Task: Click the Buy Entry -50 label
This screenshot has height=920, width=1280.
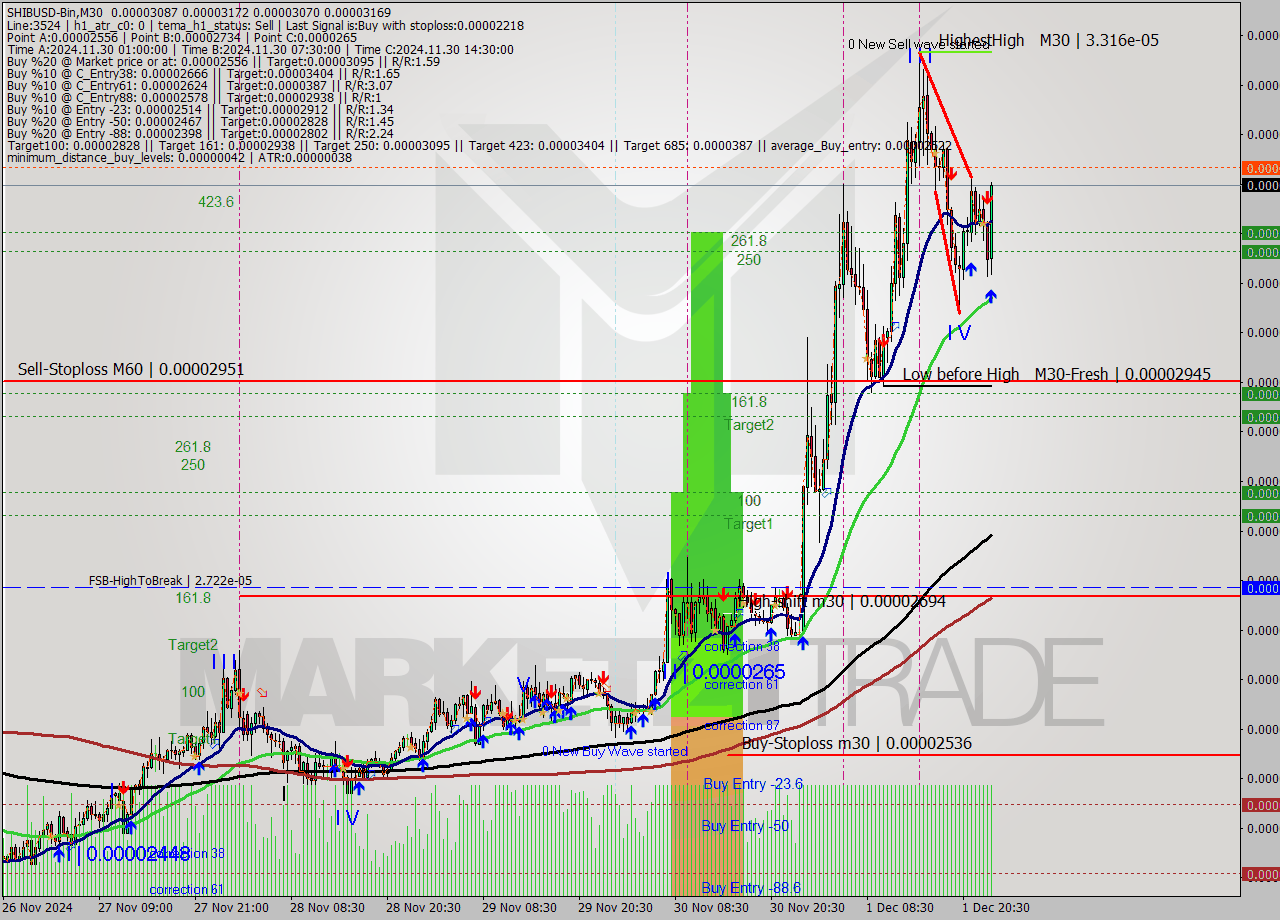Action: [746, 826]
